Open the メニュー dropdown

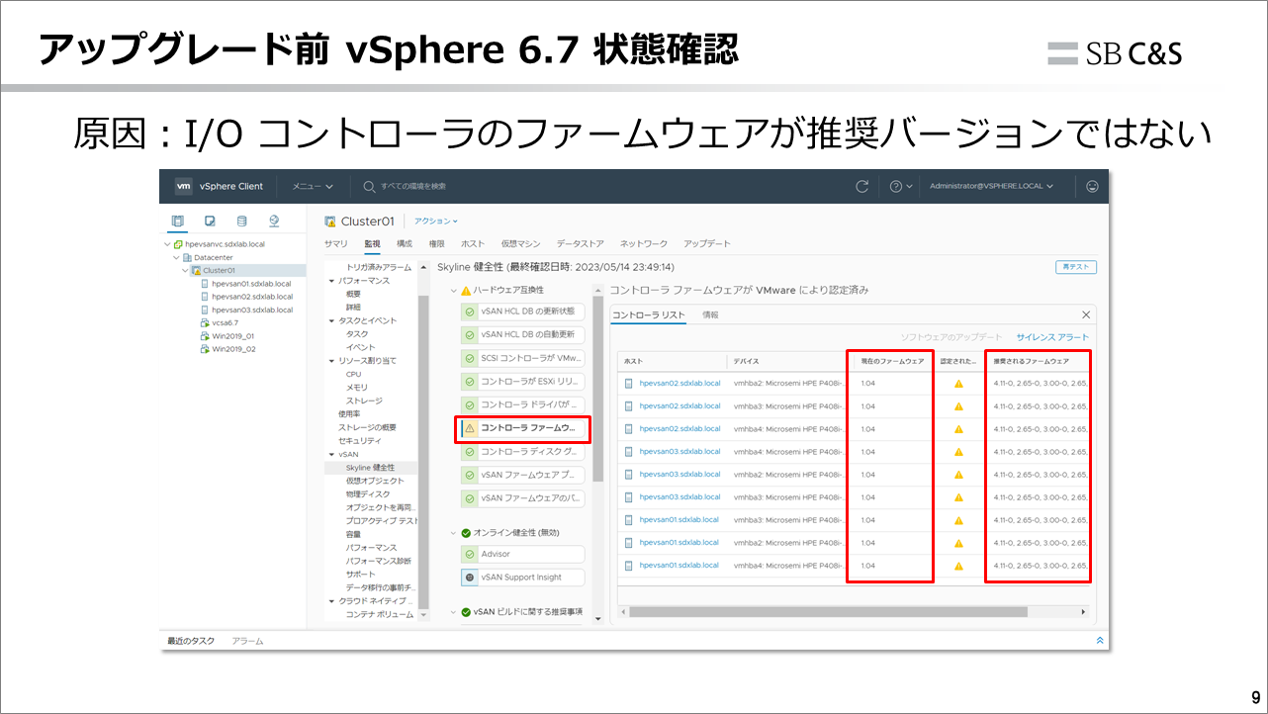312,186
